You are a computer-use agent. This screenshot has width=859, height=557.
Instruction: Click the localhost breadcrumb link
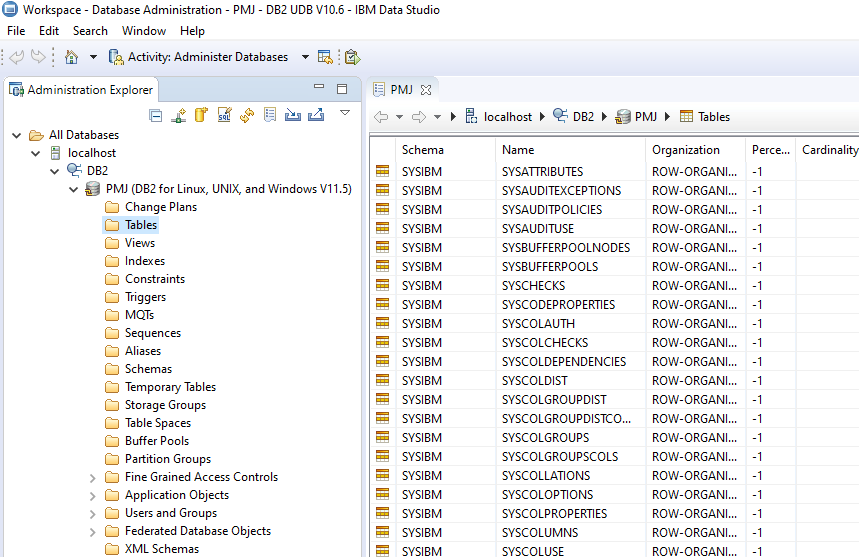pos(508,117)
